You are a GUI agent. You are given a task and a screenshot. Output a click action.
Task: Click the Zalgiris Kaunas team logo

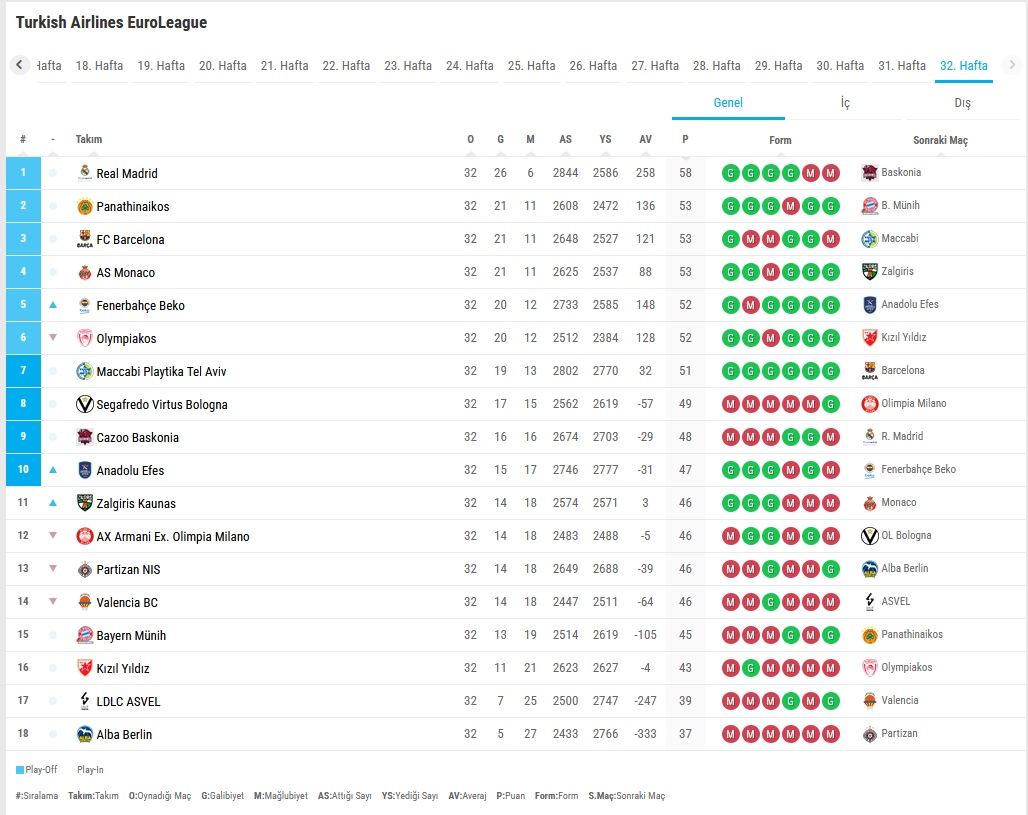pyautogui.click(x=85, y=504)
